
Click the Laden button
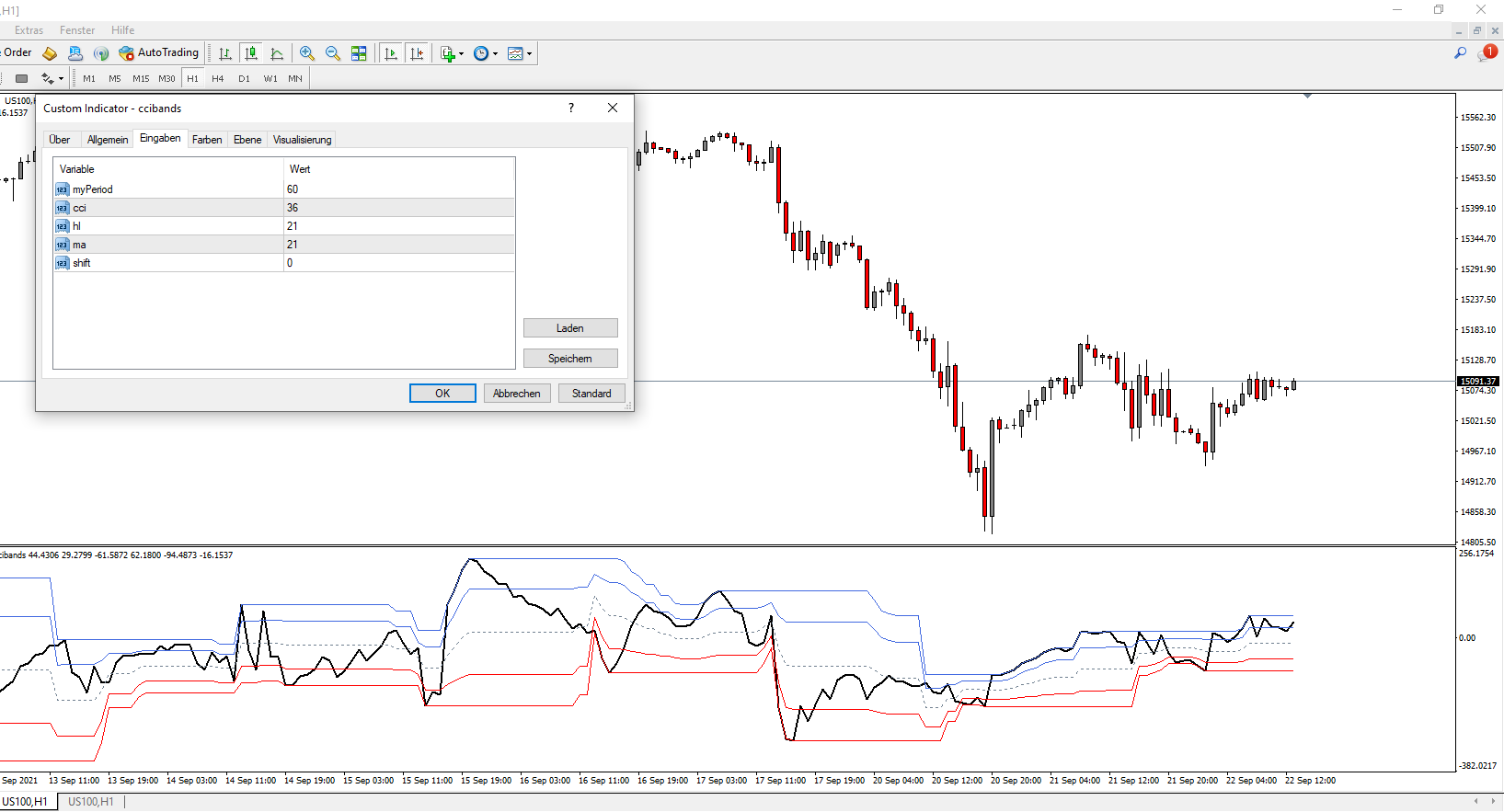(570, 328)
